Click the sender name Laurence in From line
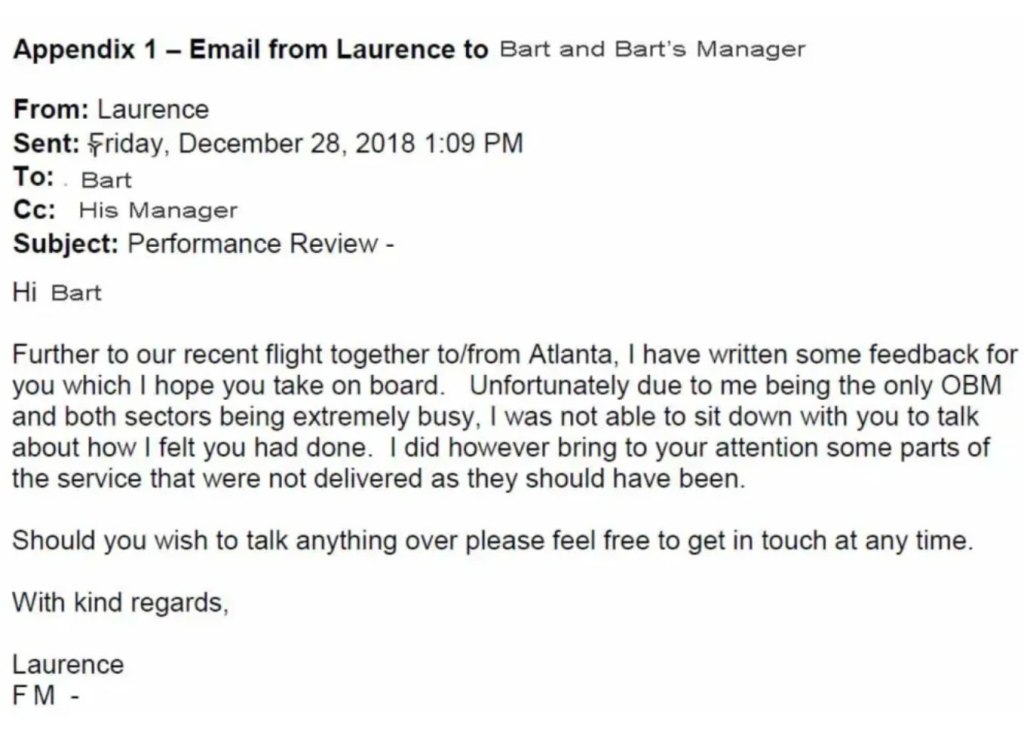The width and height of the screenshot is (1024, 741). pyautogui.click(x=153, y=109)
